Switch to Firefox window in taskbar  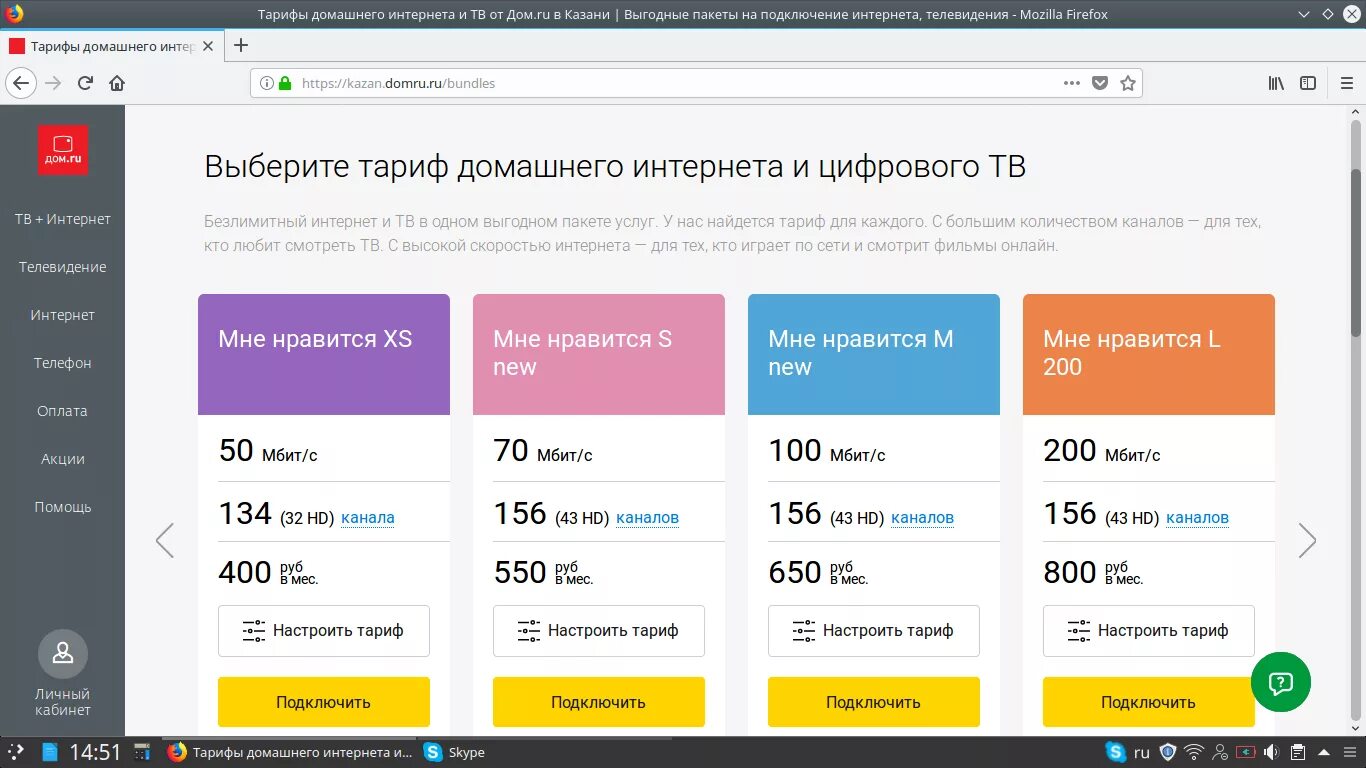[x=291, y=752]
